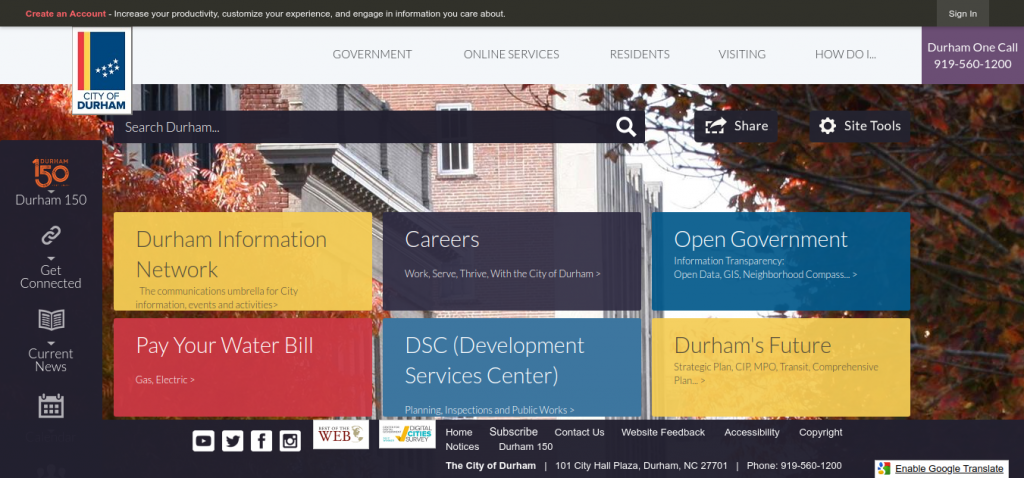Open the Durham 150 sidebar icon

click(x=51, y=173)
